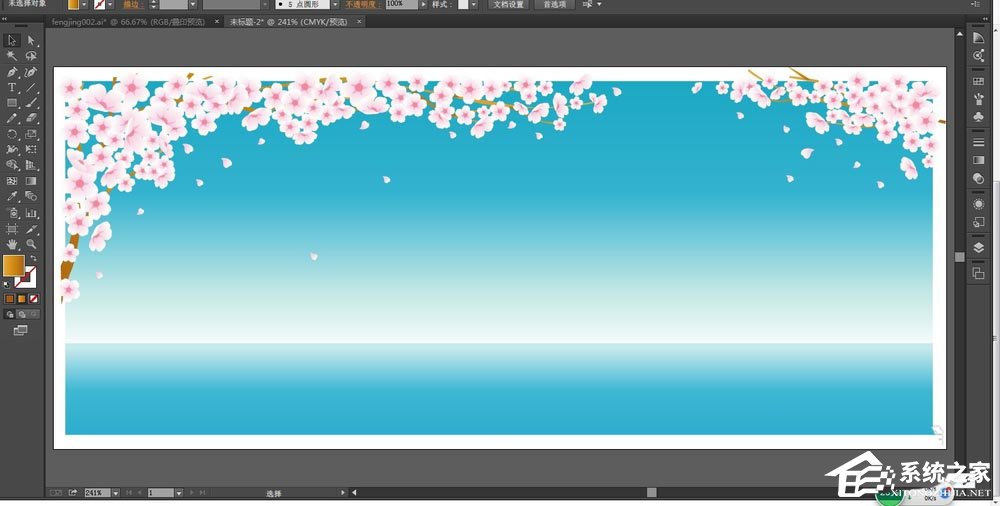
Task: Open the zoom level 241% dropdown
Action: pyautogui.click(x=116, y=493)
